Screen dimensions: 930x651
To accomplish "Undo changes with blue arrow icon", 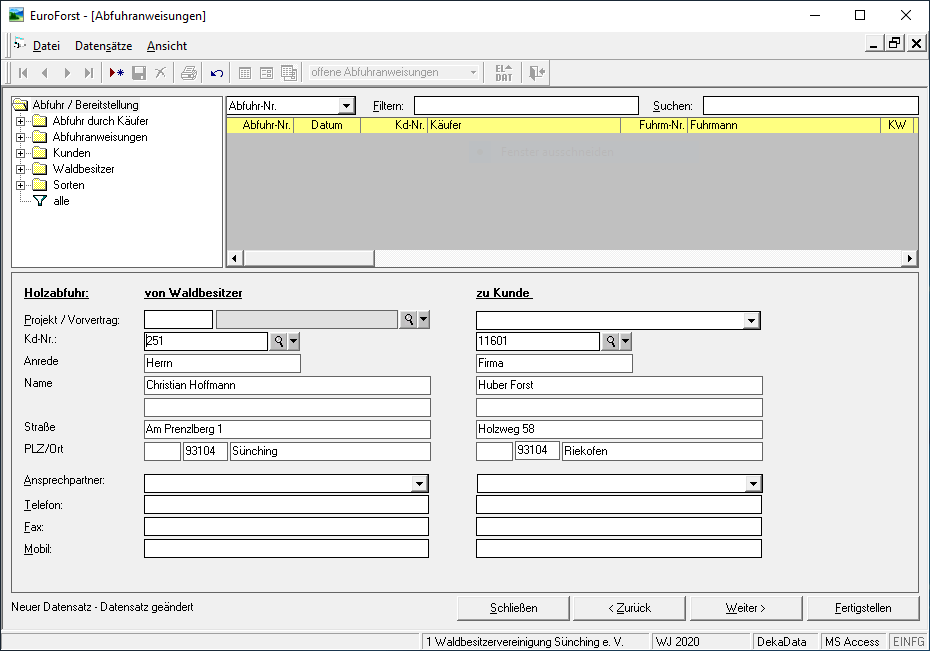I will [217, 73].
